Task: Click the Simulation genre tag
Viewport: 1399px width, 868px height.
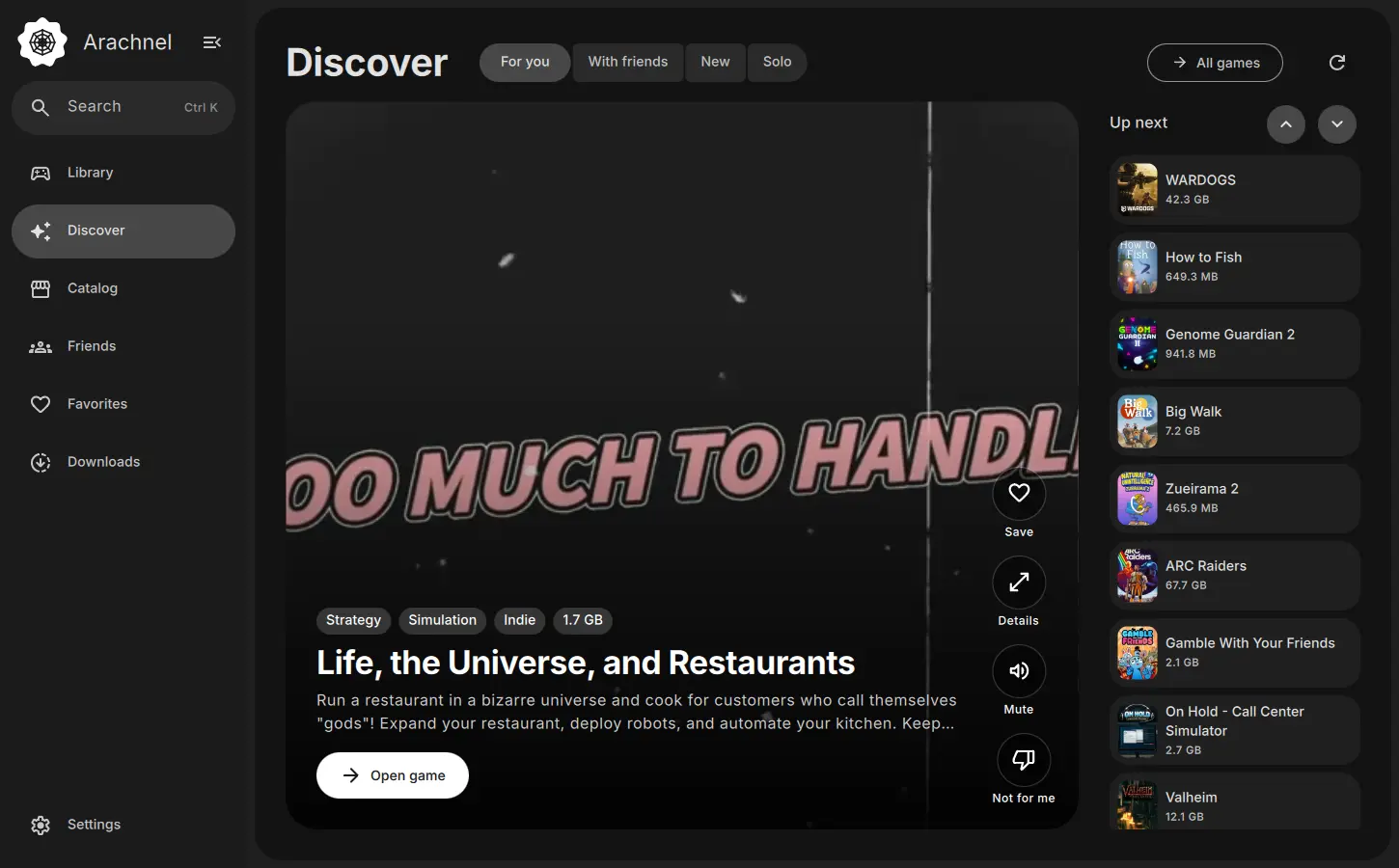Action: pos(442,620)
